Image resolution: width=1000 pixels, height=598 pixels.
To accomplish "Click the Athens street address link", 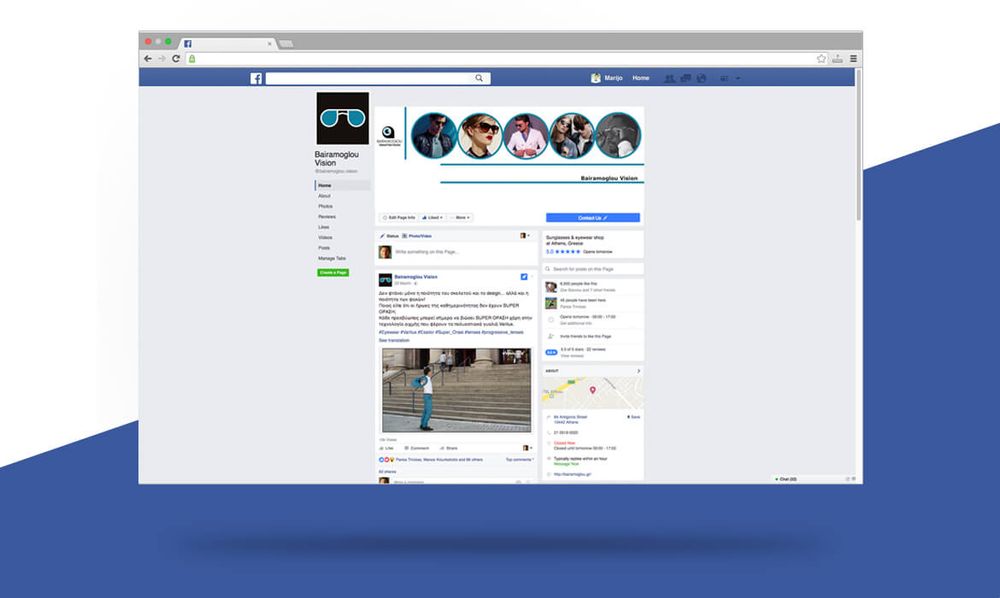I will point(570,419).
